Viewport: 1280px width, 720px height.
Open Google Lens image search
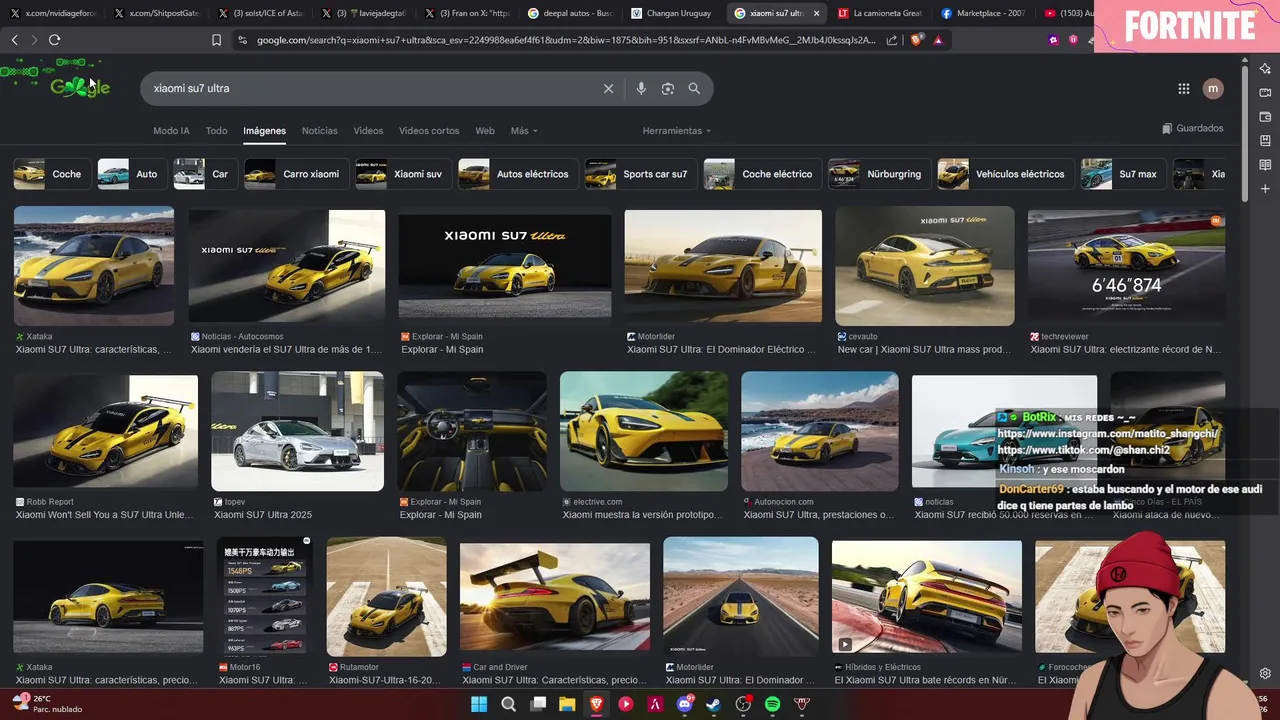(x=668, y=88)
